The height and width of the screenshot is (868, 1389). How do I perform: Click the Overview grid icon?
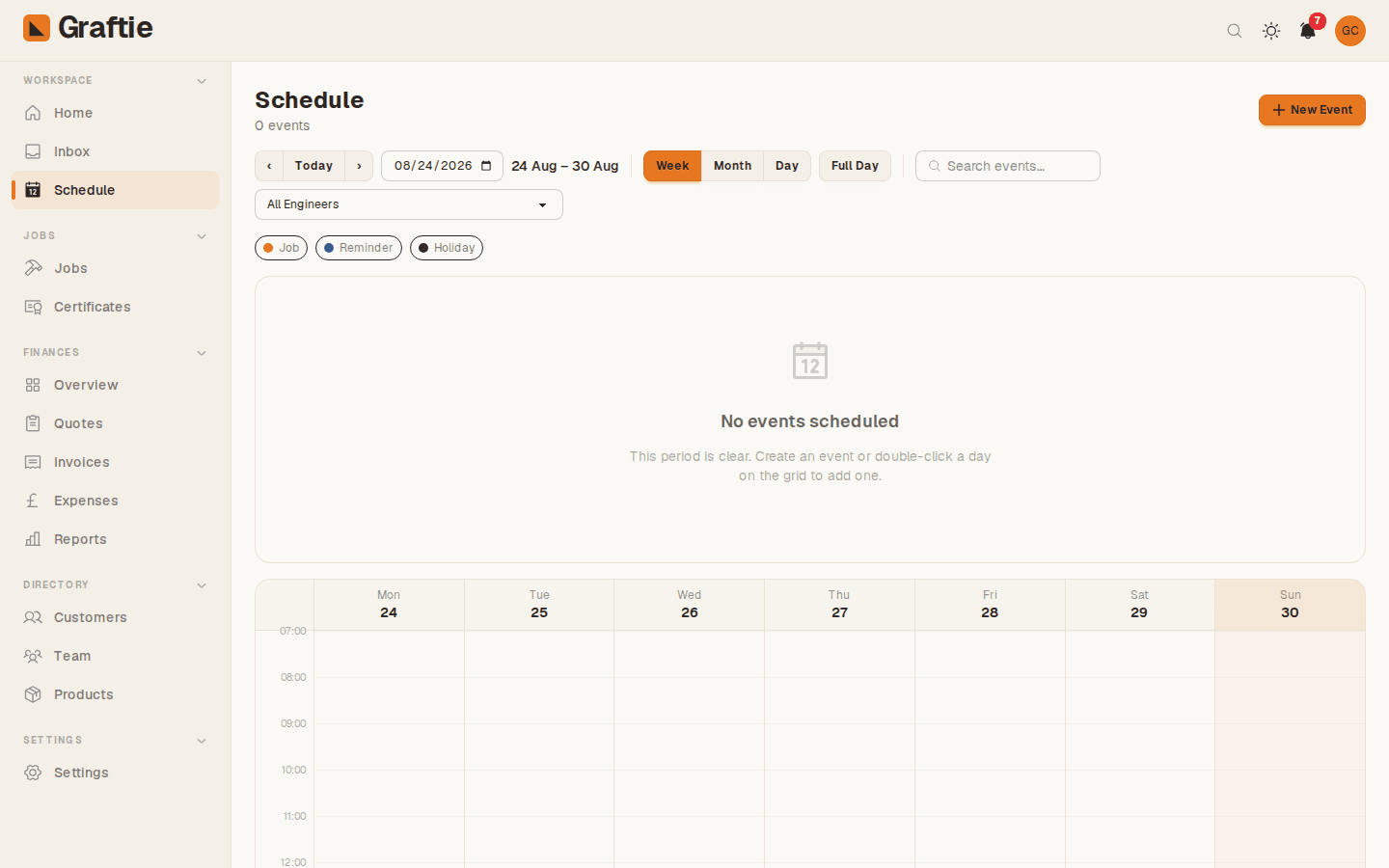[x=33, y=385]
